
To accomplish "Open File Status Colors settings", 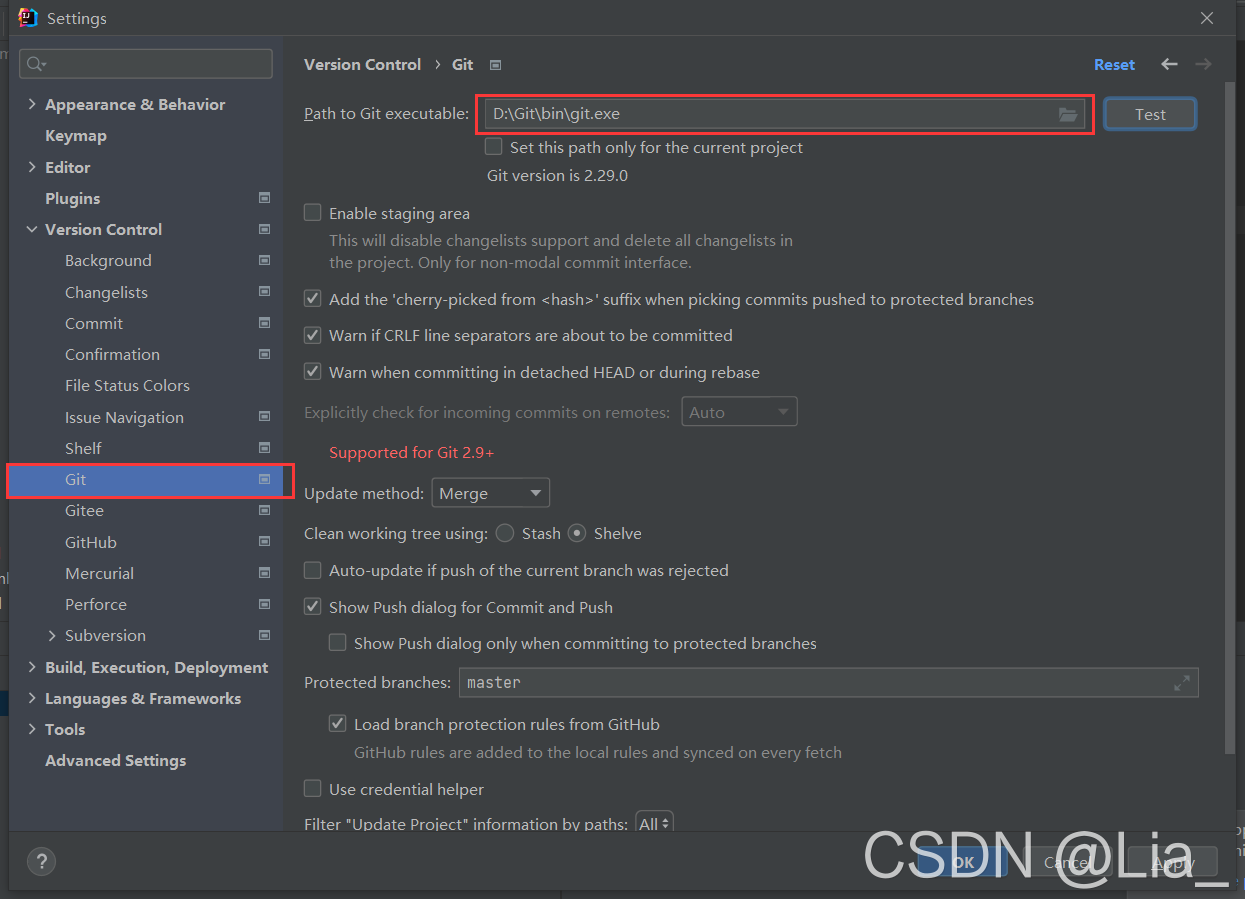I will pyautogui.click(x=127, y=385).
